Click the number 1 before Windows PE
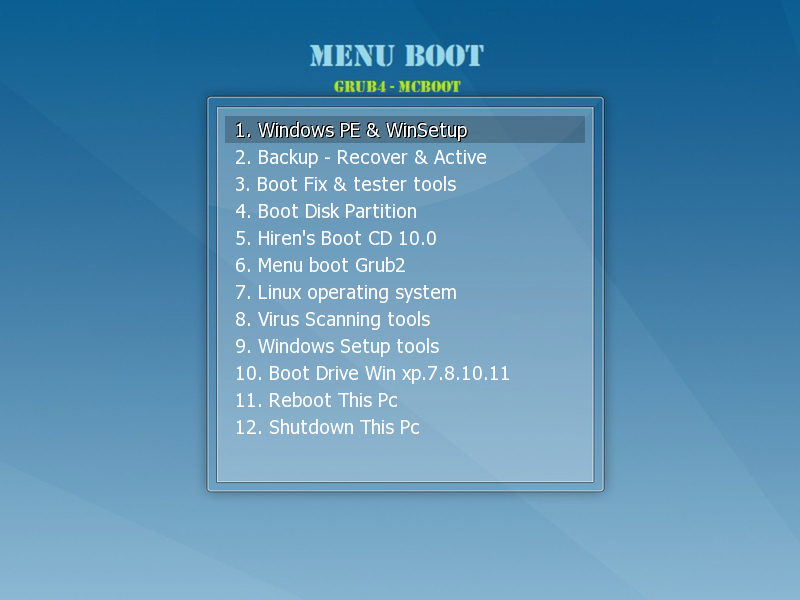The height and width of the screenshot is (600, 800). click(x=240, y=130)
